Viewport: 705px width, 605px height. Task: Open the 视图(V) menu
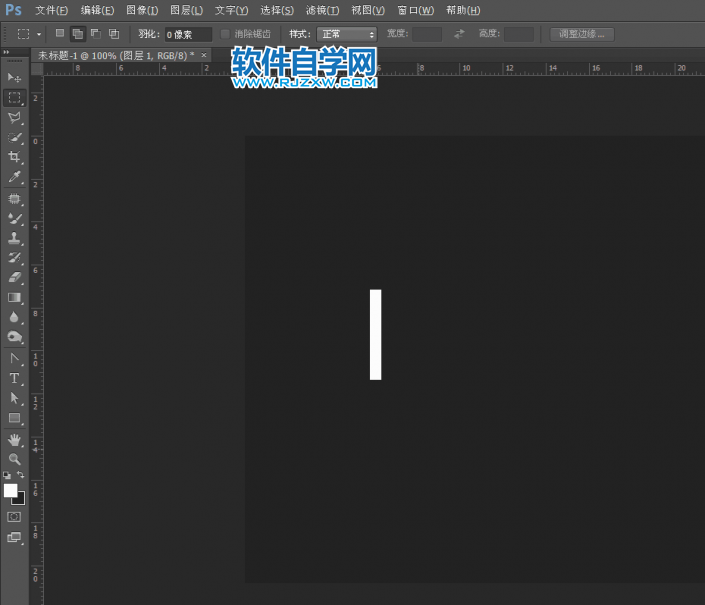[368, 10]
